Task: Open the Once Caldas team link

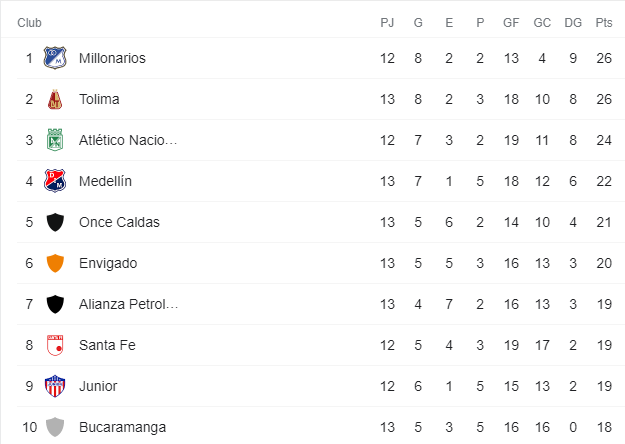Action: (x=119, y=222)
